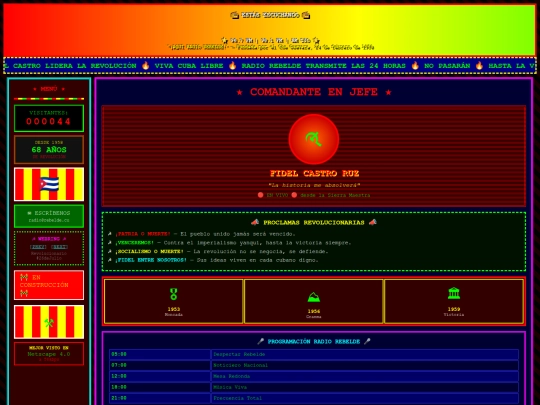Screen dimensions: 540x405
Task: Click the Netscape 4.0 badge
Action: click(x=49, y=354)
